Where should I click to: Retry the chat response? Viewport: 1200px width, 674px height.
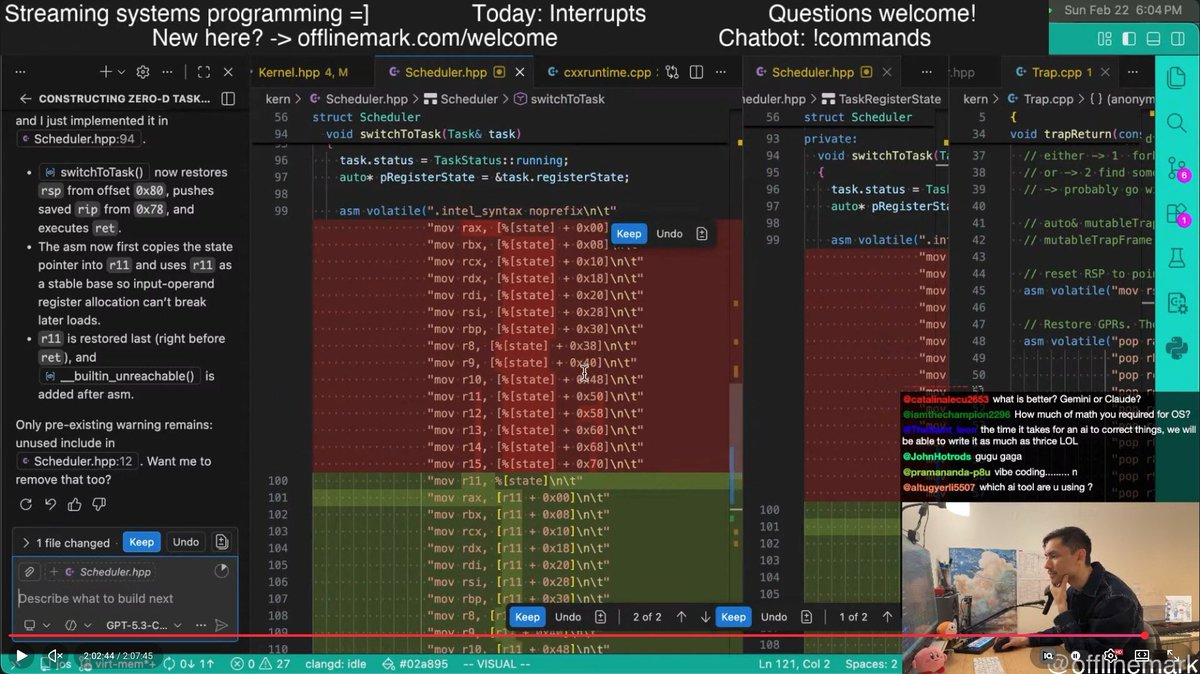click(25, 505)
